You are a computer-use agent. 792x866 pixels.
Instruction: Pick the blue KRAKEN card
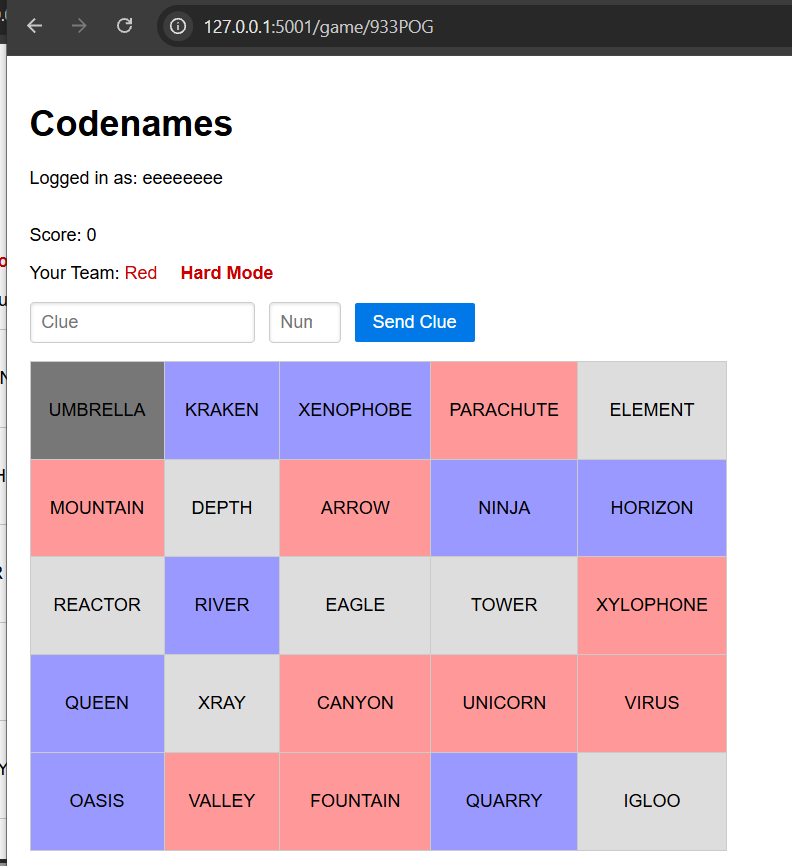pyautogui.click(x=222, y=410)
